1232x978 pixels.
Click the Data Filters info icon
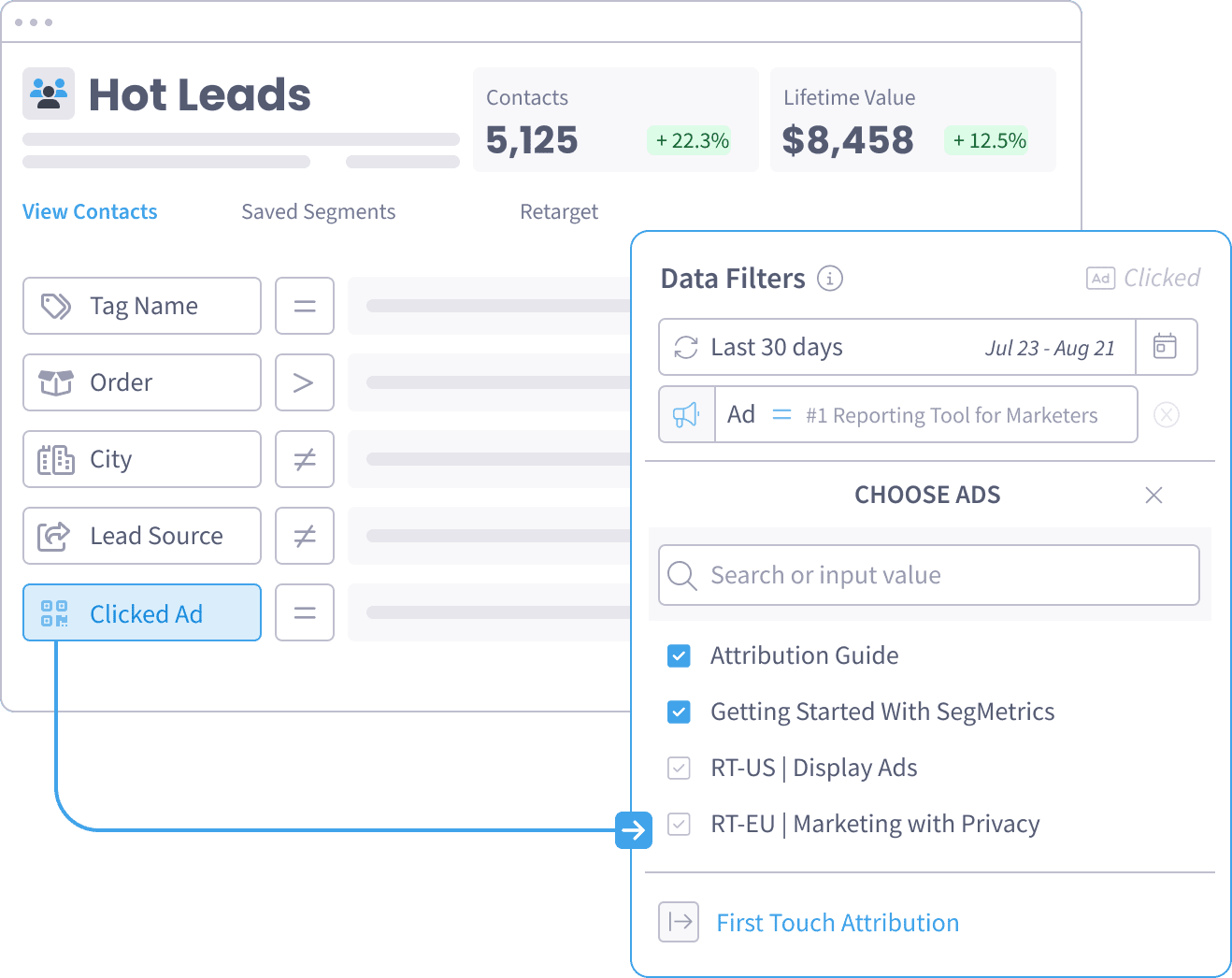point(829,279)
